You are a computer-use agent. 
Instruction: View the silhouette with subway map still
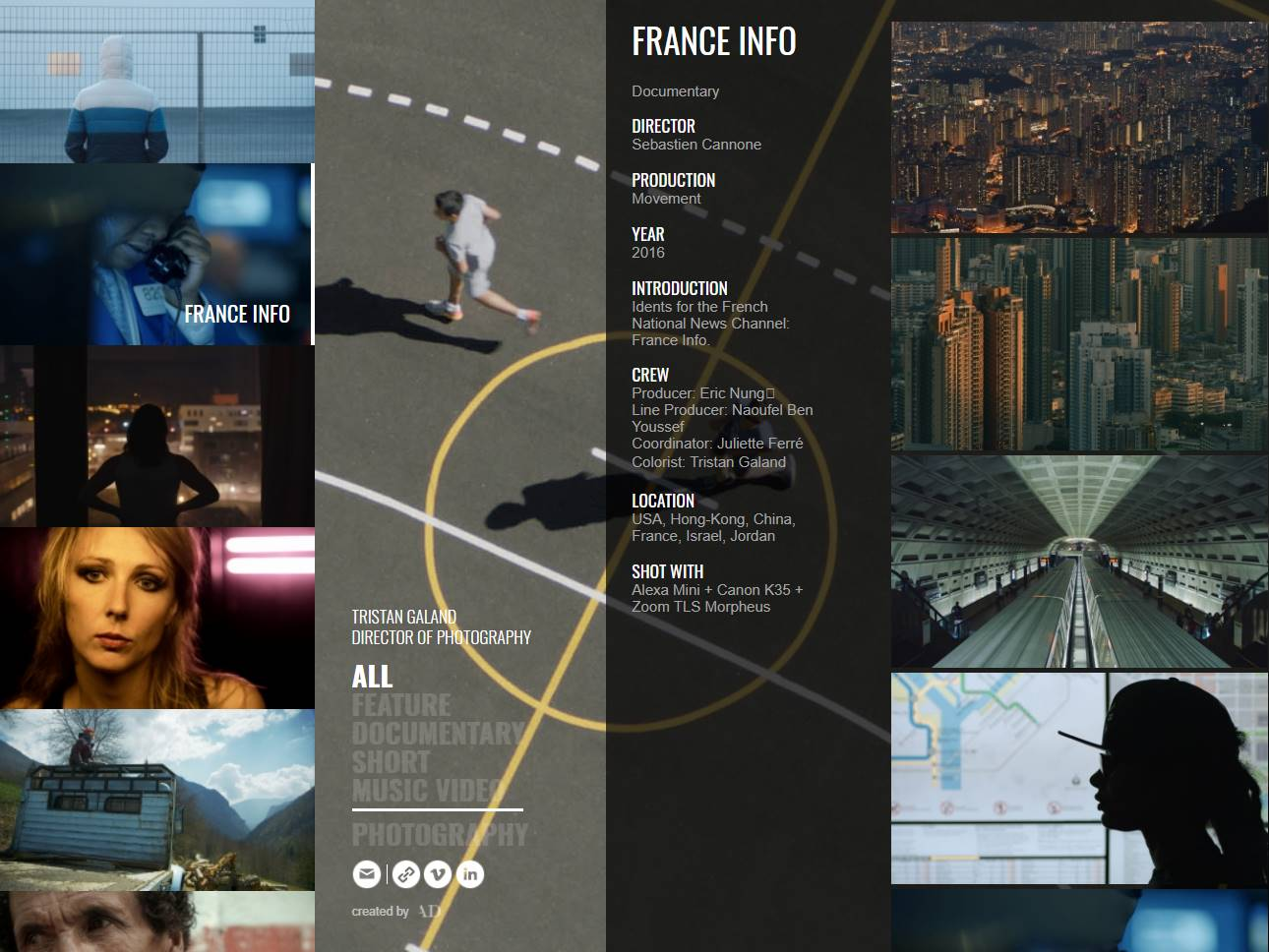click(1080, 779)
